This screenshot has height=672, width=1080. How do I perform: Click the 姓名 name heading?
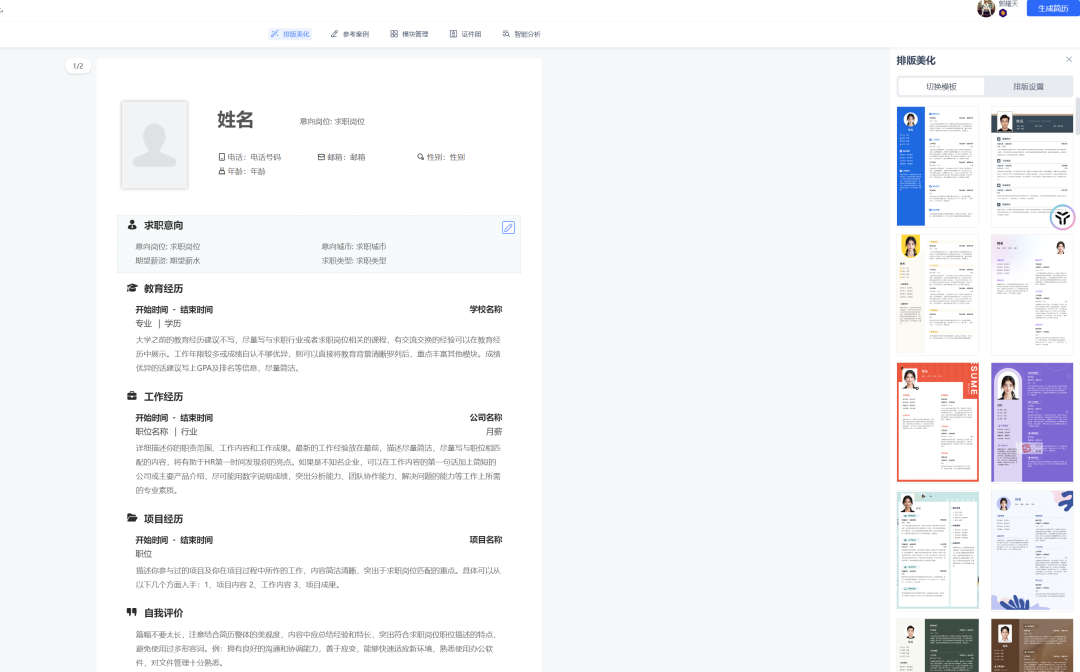click(236, 120)
